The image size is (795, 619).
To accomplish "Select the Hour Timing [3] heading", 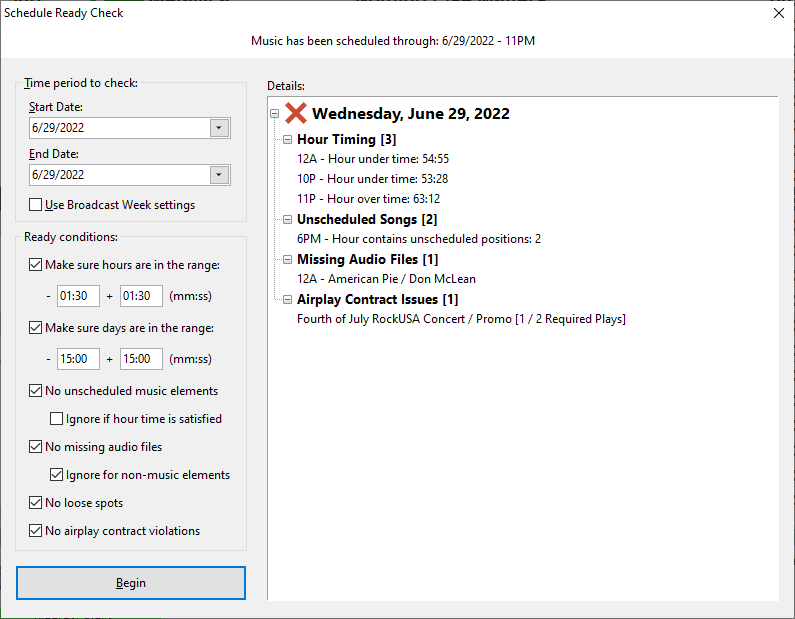I will click(x=347, y=139).
